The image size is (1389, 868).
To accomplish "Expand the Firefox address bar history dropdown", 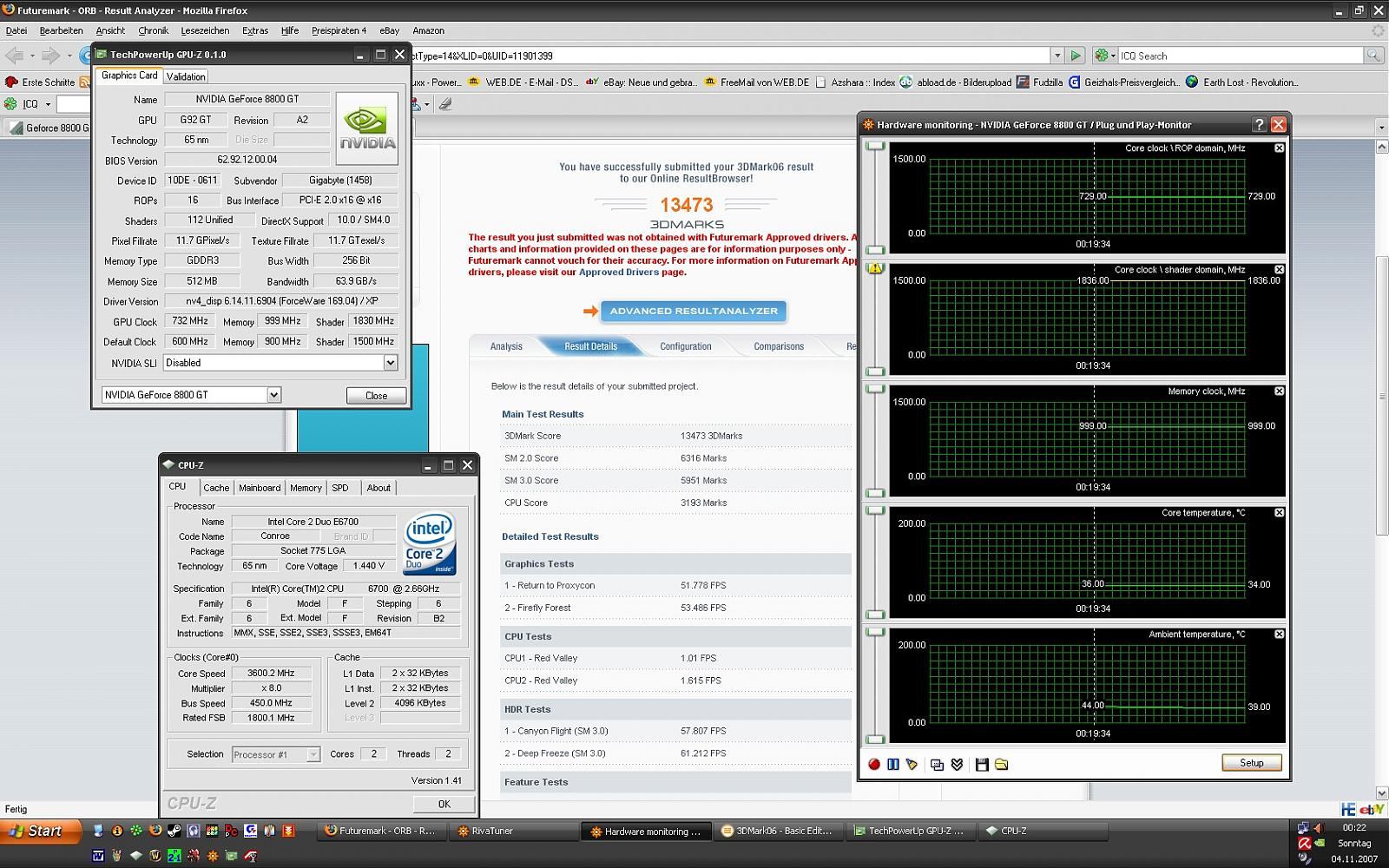I will (1057, 56).
